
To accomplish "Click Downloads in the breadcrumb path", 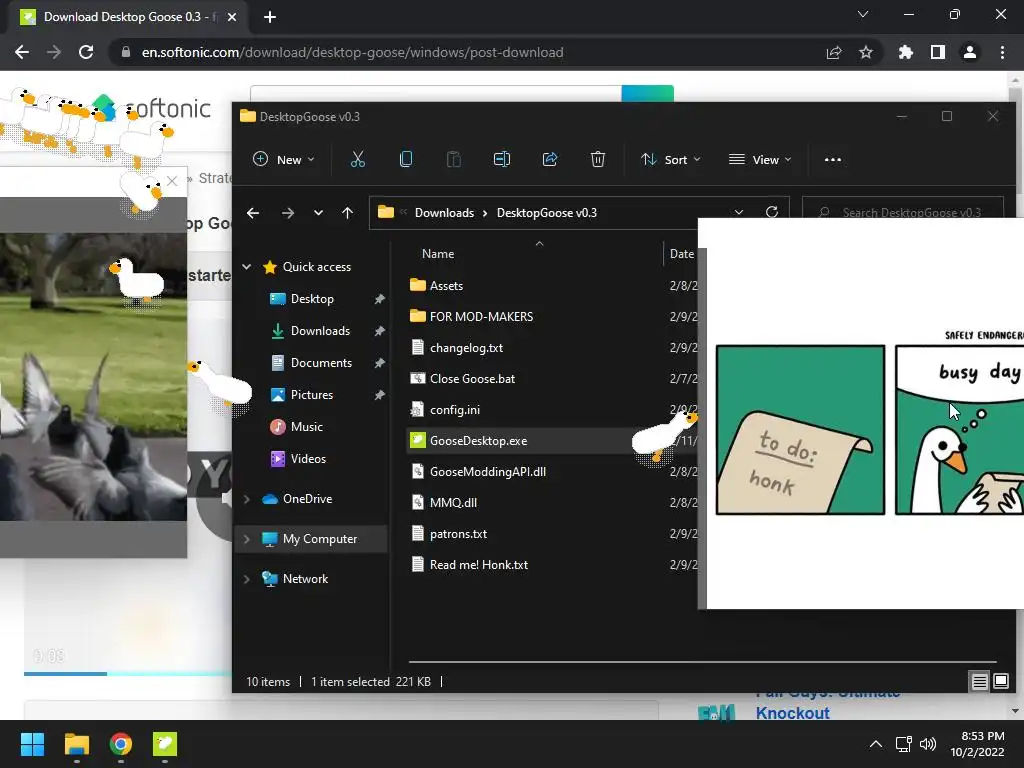I will 444,213.
